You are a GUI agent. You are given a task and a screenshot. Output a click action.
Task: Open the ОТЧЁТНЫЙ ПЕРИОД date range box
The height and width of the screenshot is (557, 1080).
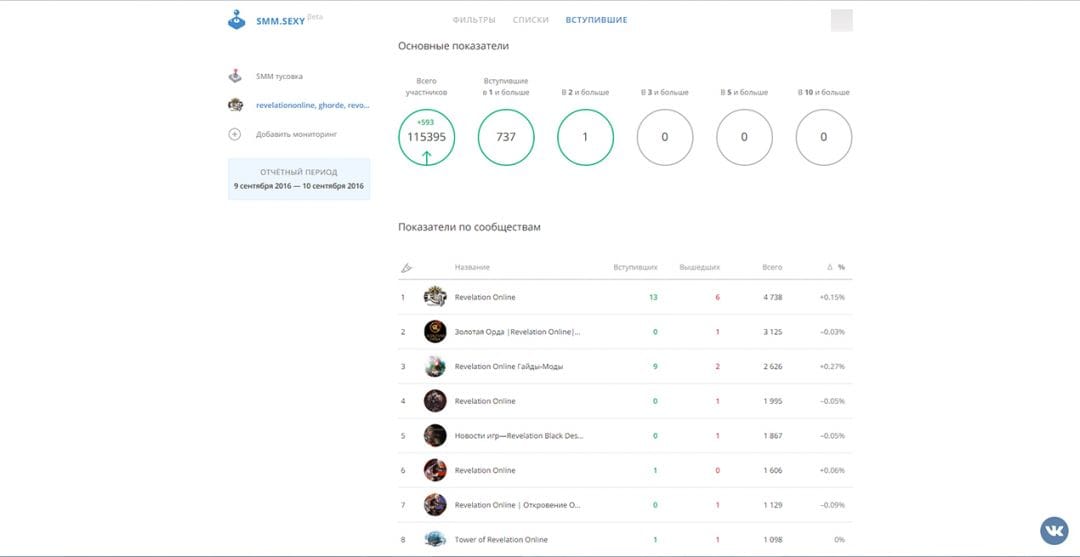[299, 179]
